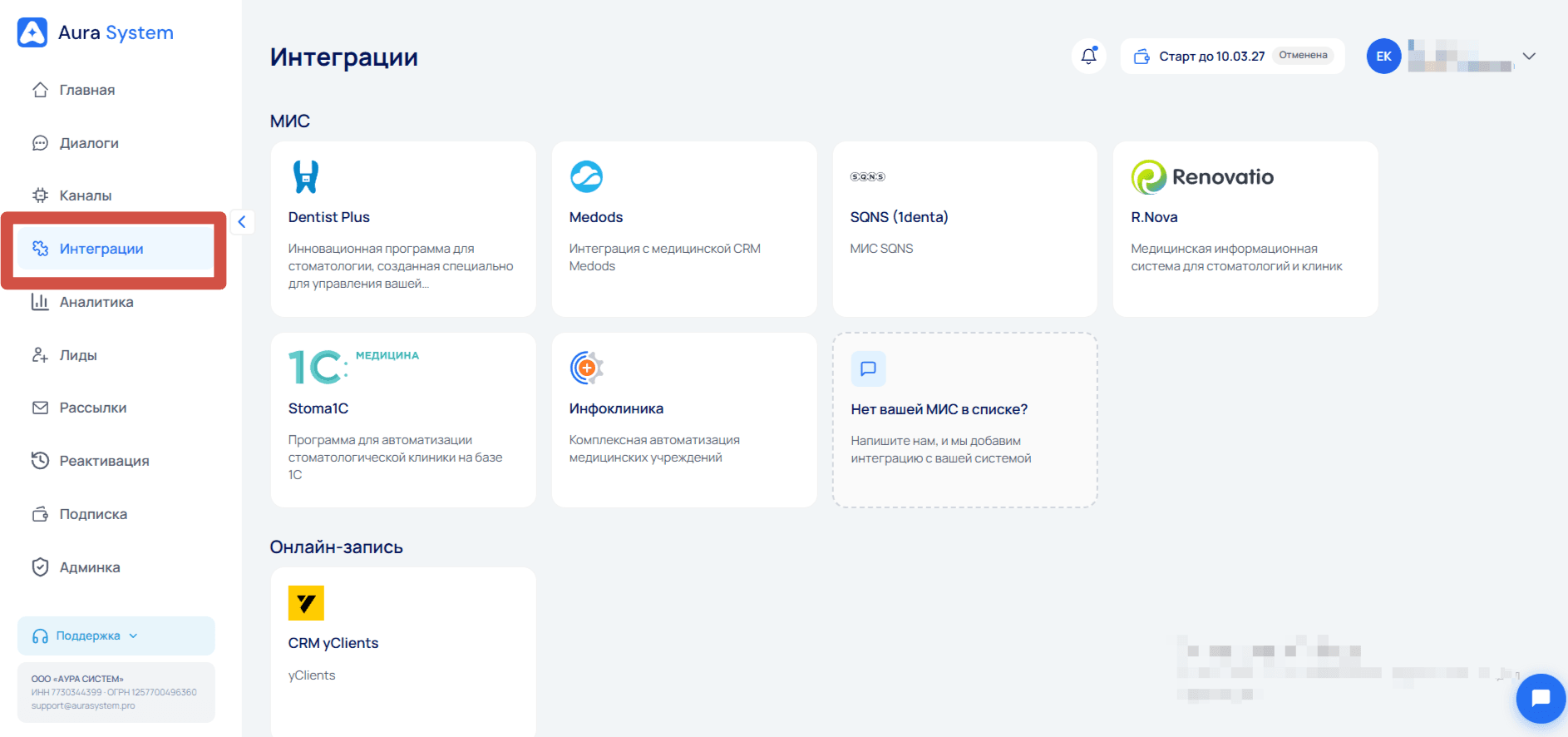Click the 'Комплексная автоматизация медицинских учреждений' description
Screen dimensions: 1568x737
click(654, 449)
